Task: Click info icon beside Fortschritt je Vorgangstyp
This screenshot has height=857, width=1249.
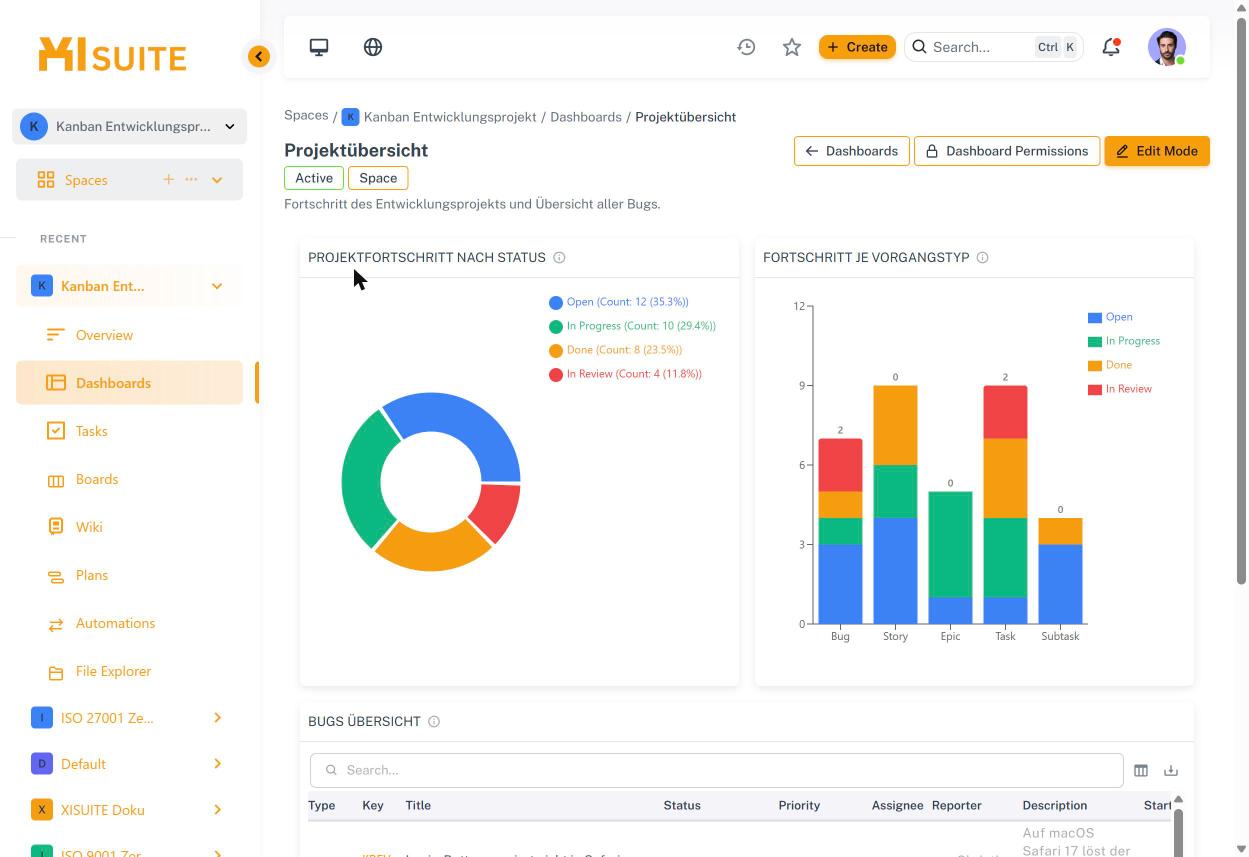Action: pos(982,258)
